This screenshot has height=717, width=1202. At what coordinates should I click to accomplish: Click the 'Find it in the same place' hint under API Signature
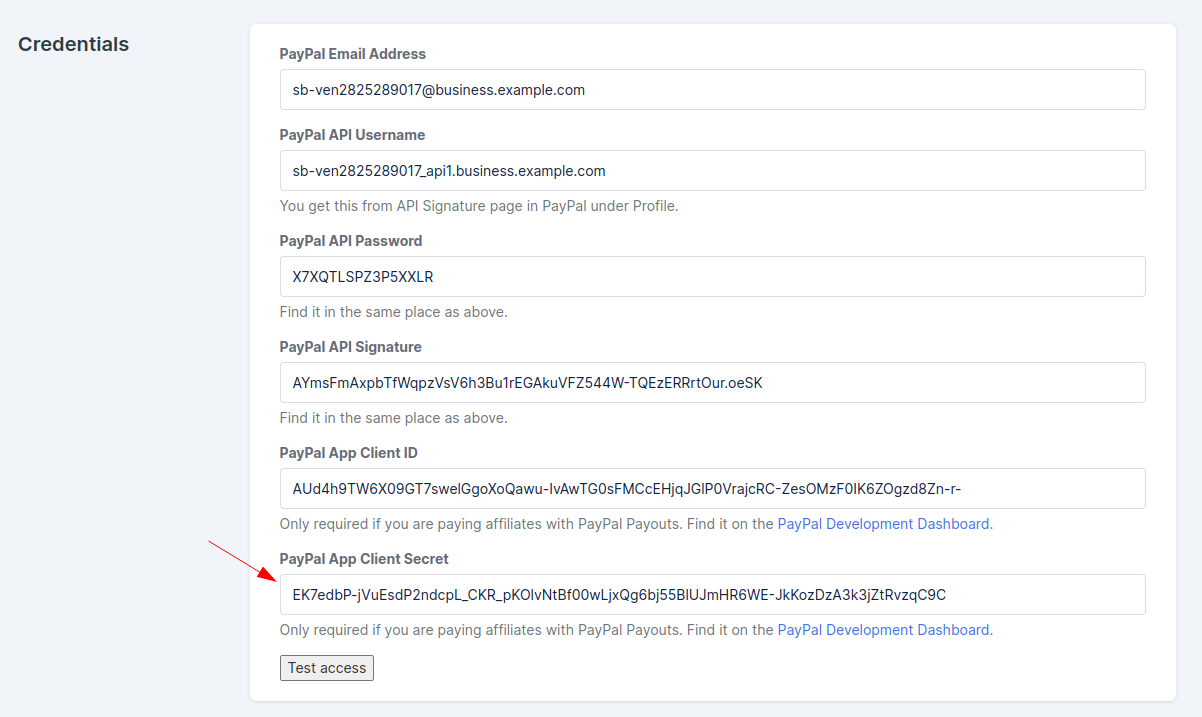[394, 418]
